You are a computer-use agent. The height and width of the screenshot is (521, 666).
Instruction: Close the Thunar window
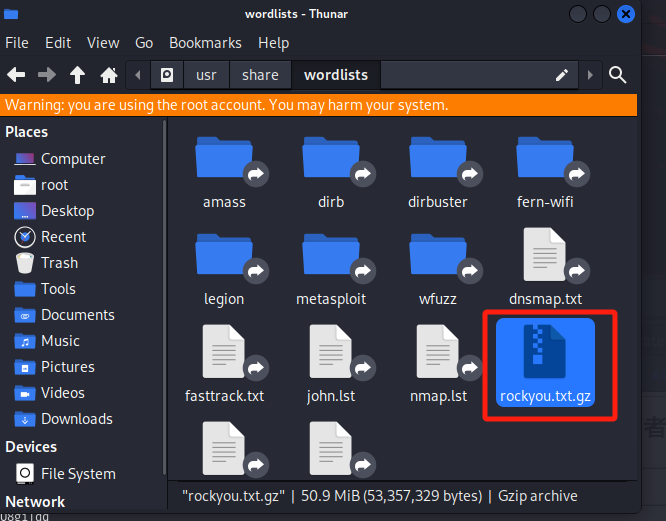pos(626,14)
